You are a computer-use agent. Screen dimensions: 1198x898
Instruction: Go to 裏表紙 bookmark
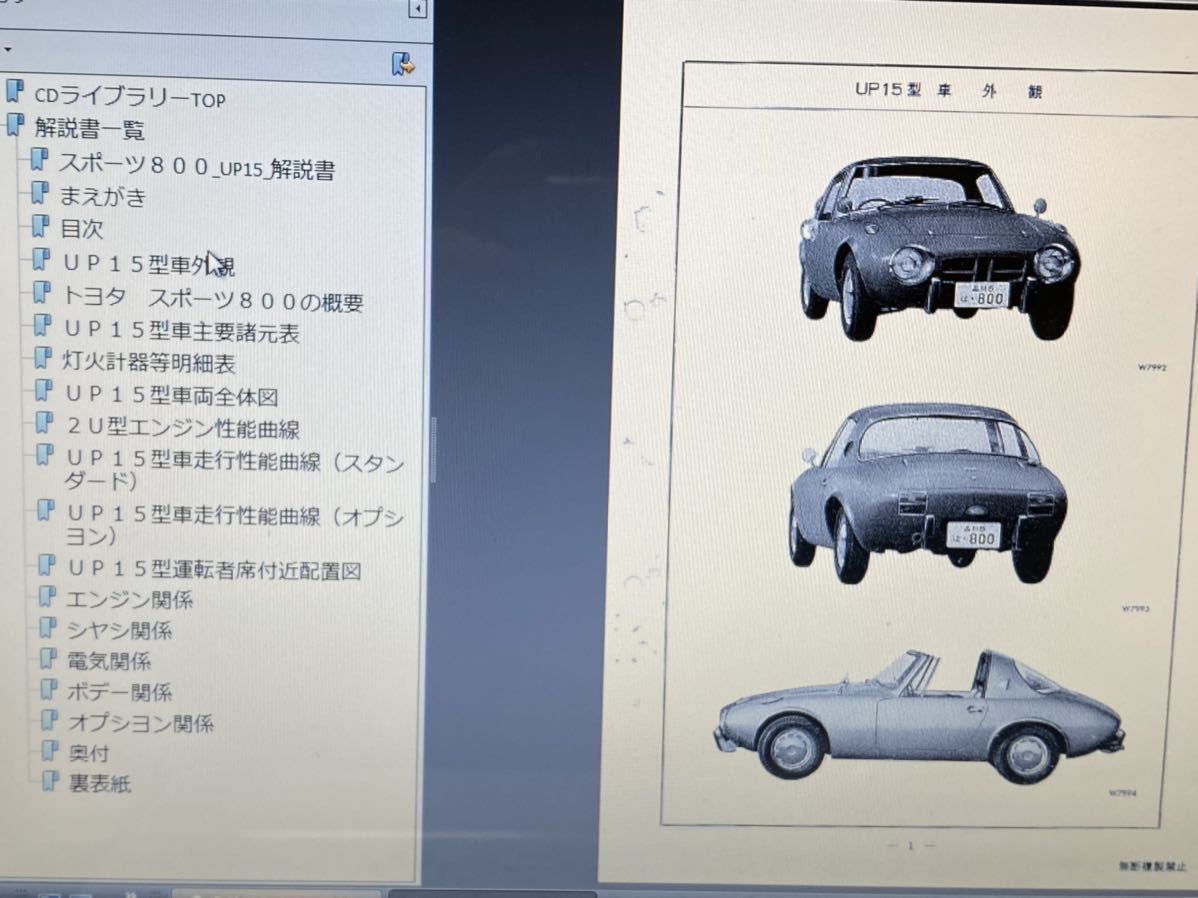pos(100,783)
